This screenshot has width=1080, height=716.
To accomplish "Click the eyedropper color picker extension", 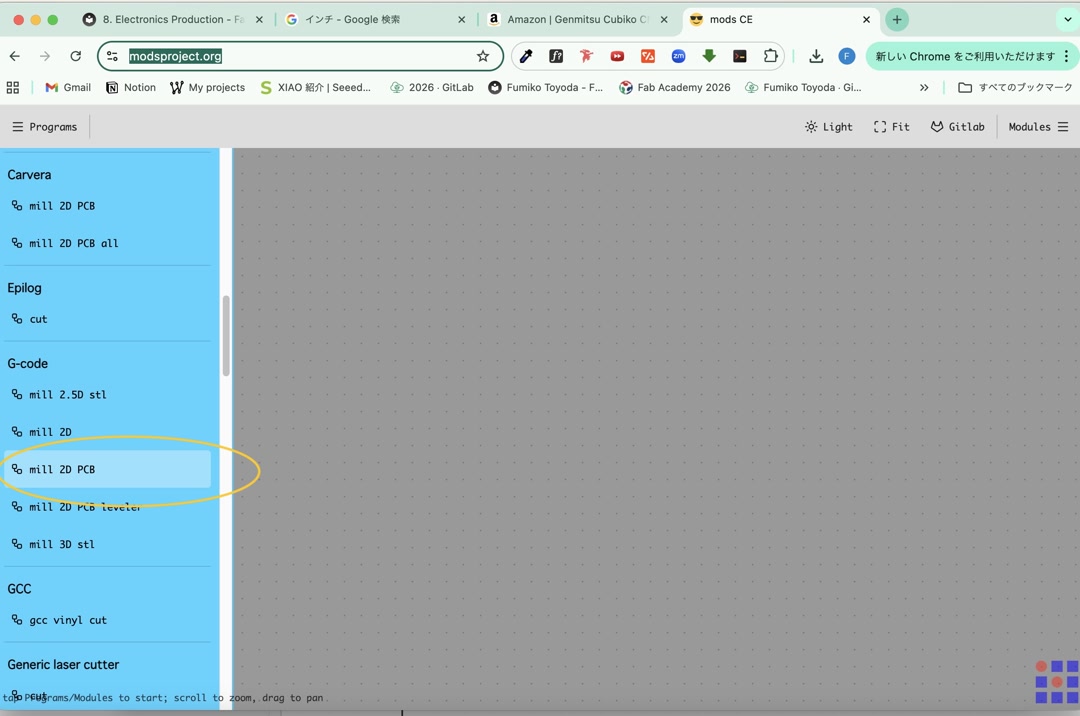I will click(x=526, y=56).
